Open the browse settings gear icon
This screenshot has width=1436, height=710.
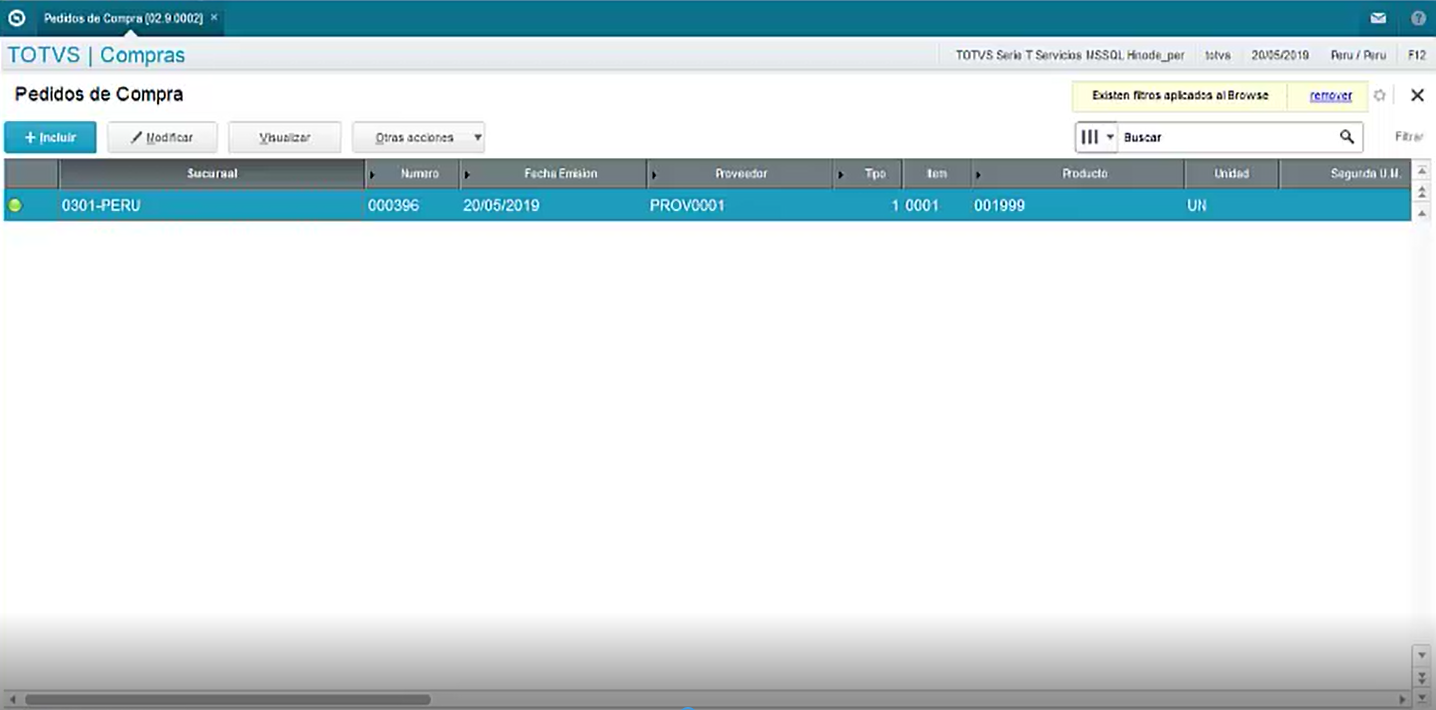pyautogui.click(x=1379, y=95)
